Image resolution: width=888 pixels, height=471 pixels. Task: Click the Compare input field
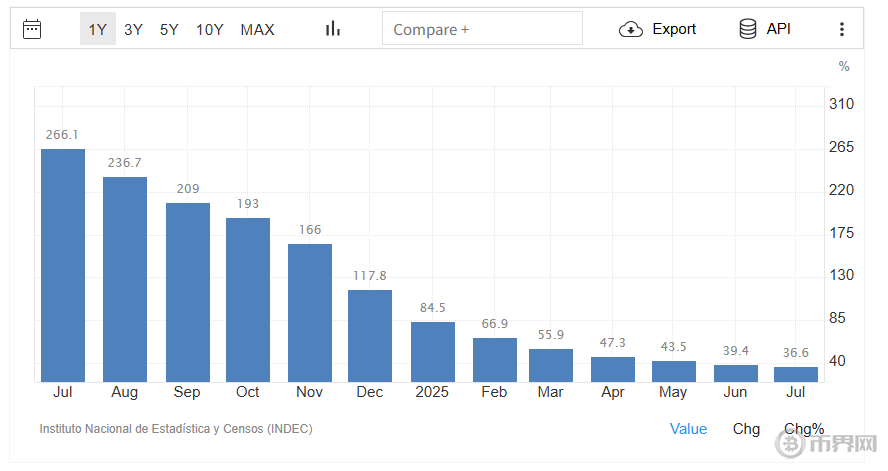[x=482, y=29]
